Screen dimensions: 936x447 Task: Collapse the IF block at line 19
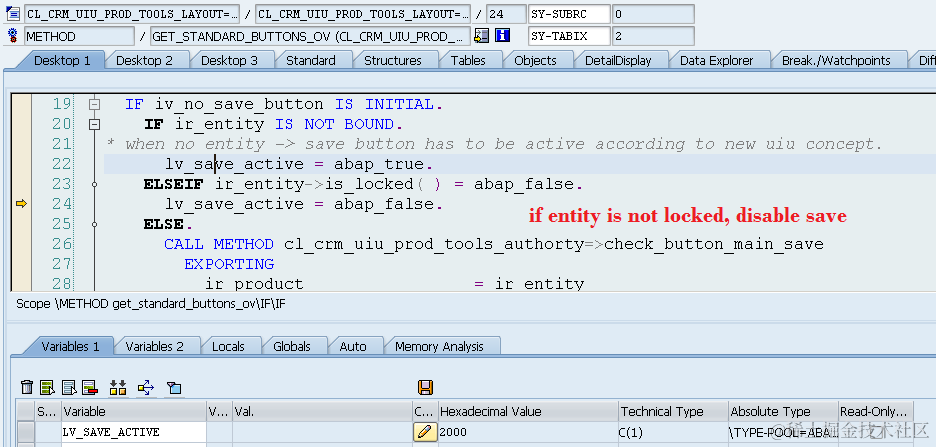click(94, 104)
